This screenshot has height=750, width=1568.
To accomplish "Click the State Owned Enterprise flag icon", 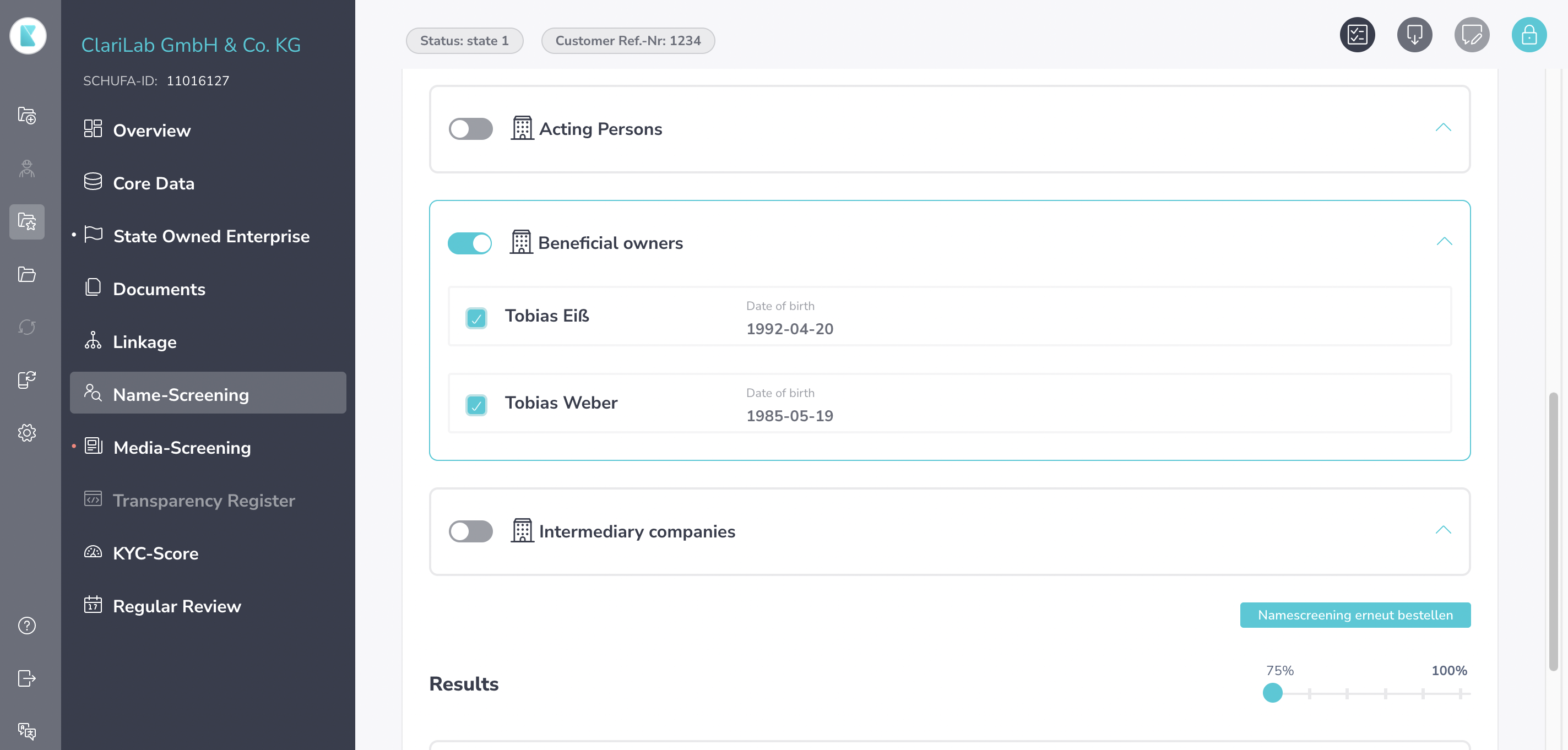I will pos(93,235).
